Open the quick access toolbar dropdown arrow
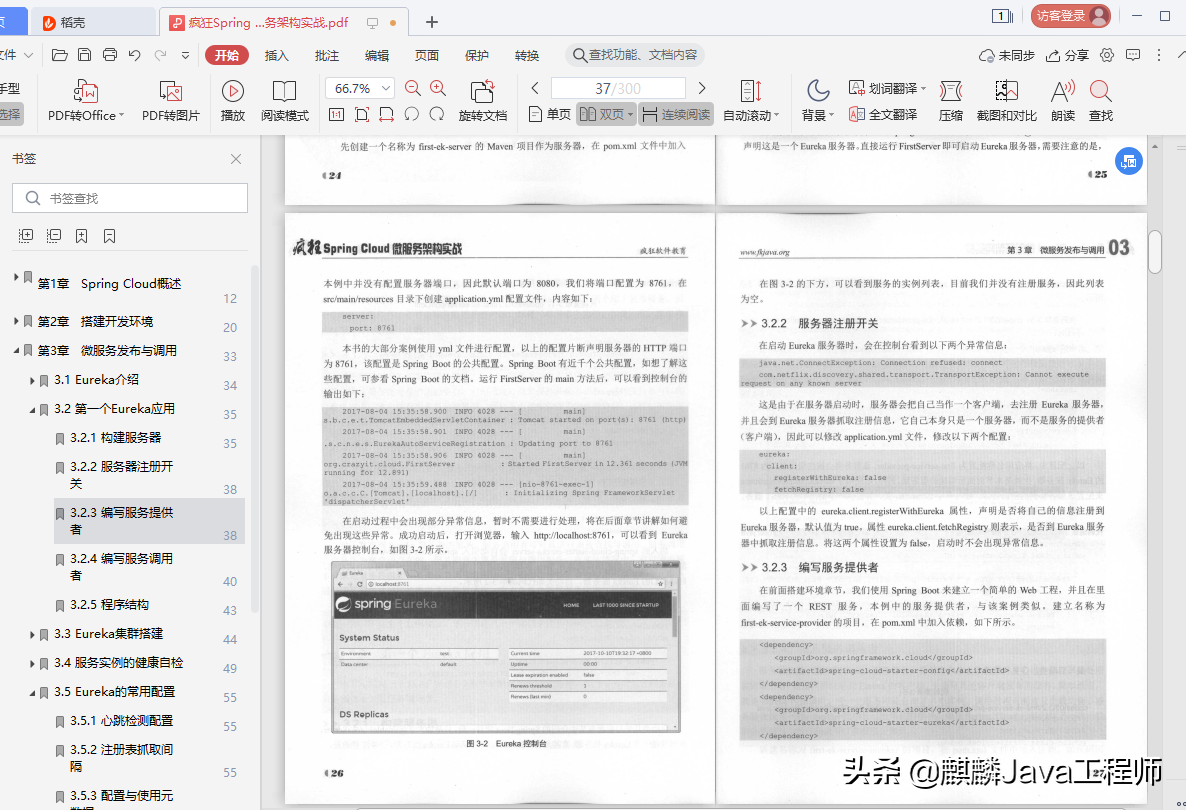Viewport: 1186px width, 810px height. [x=185, y=55]
